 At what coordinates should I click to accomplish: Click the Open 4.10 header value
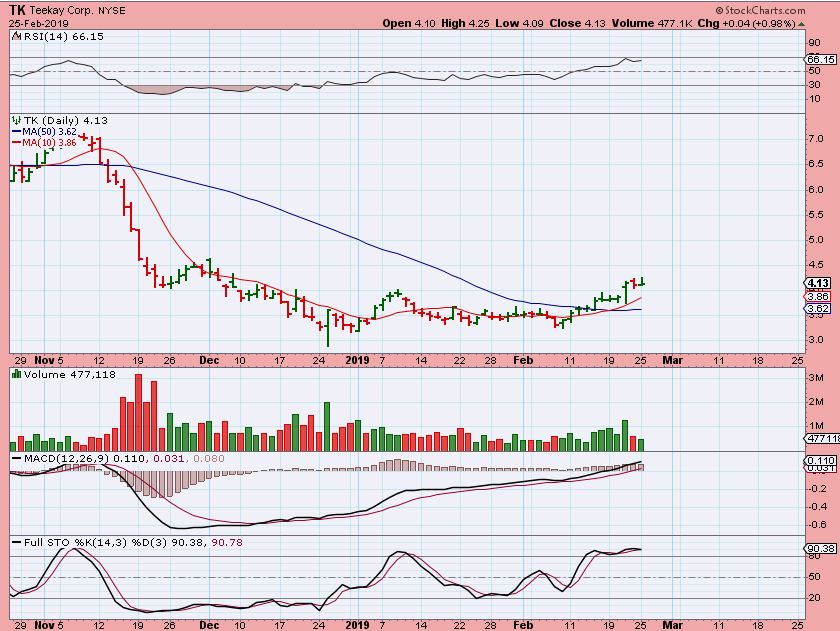(409, 24)
